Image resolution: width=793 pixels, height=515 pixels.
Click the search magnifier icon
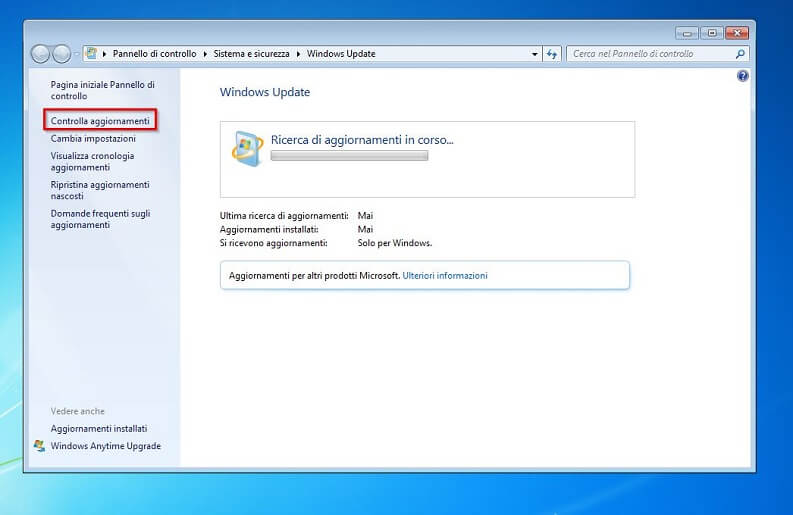pyautogui.click(x=740, y=54)
